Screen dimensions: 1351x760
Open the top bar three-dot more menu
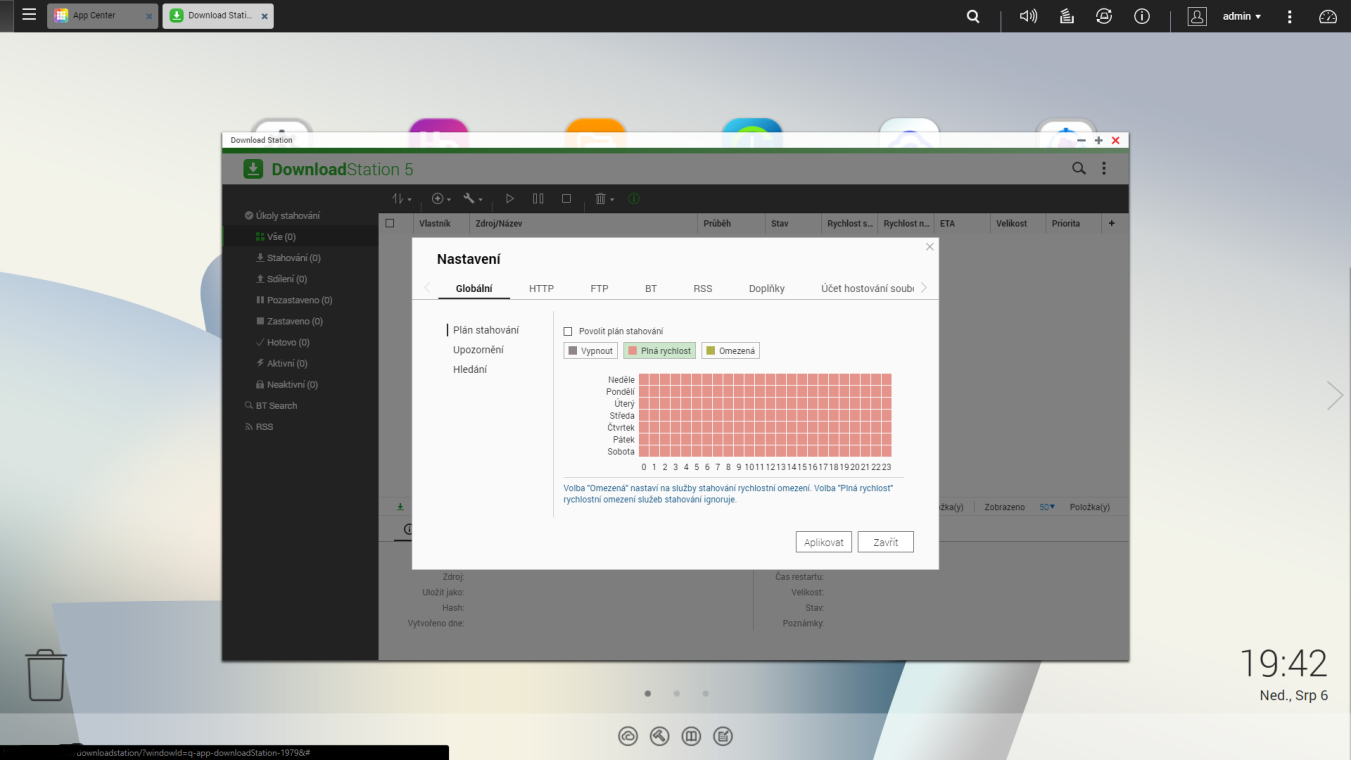(1290, 16)
